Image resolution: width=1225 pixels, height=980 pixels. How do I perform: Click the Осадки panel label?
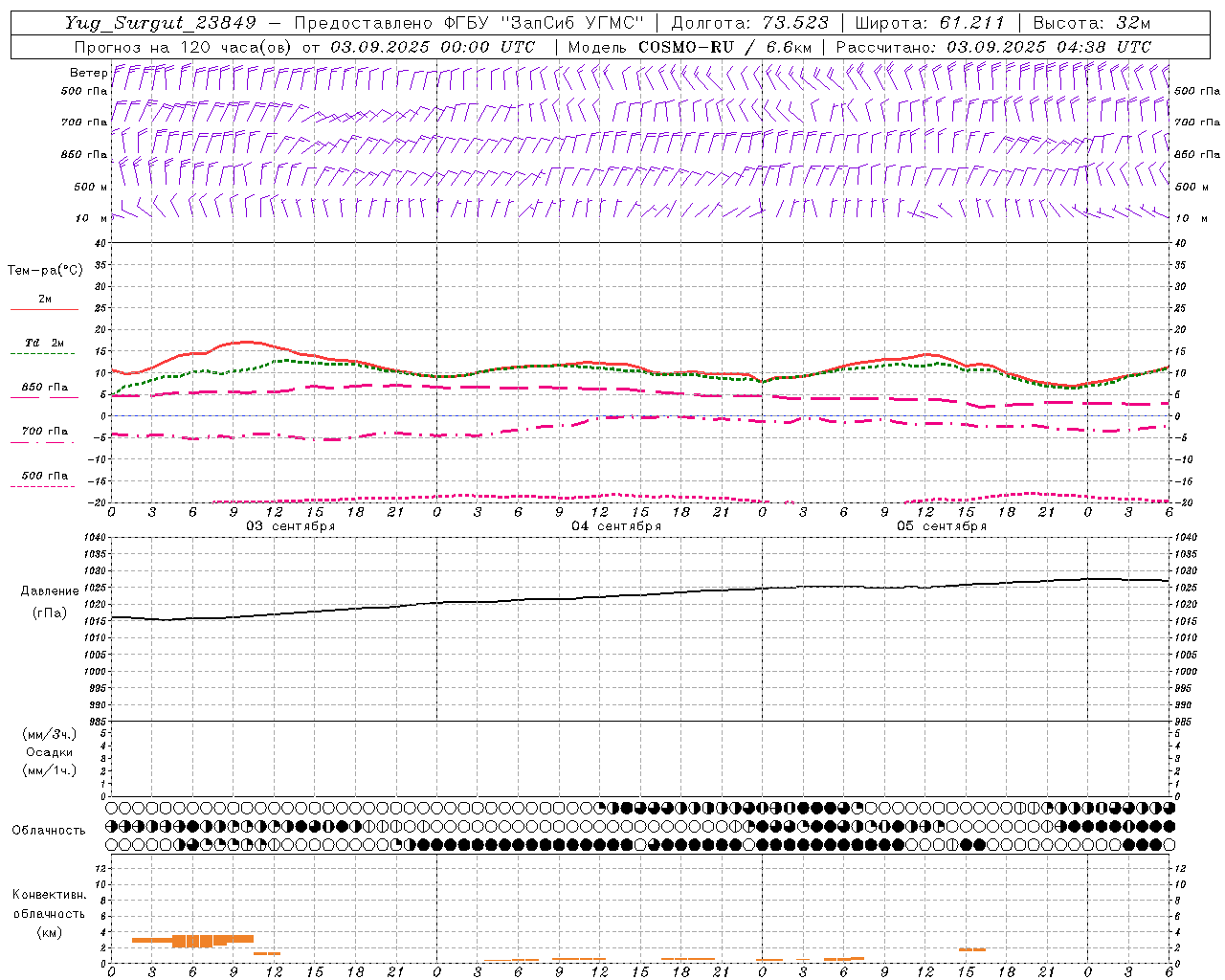50,752
